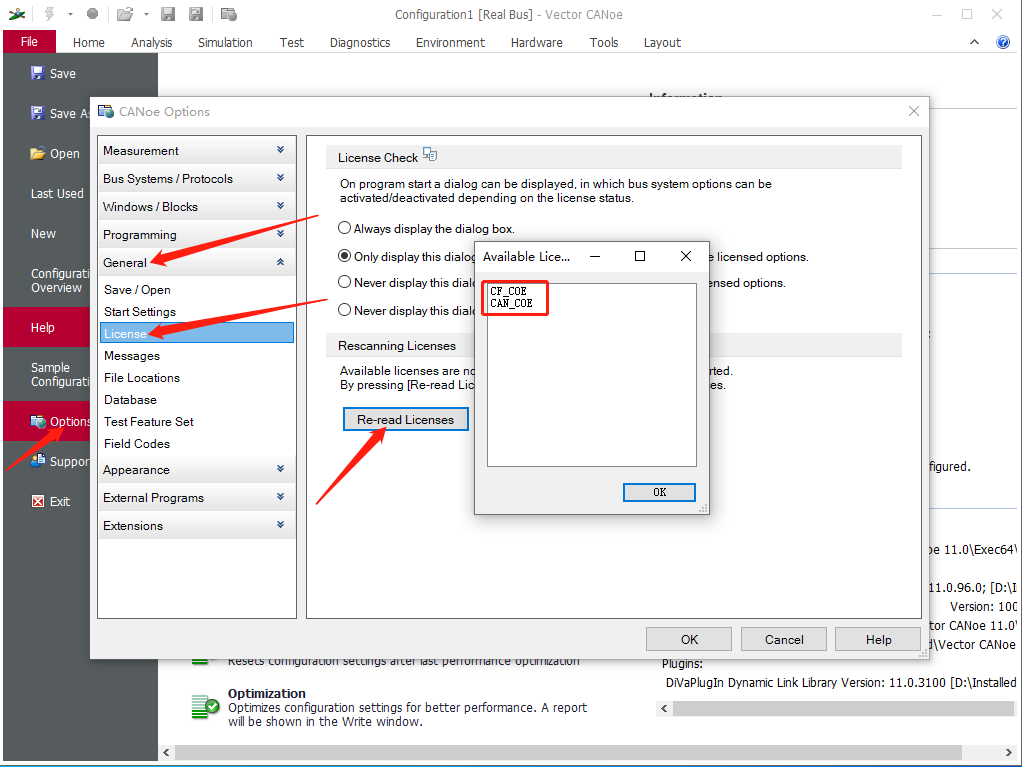Click Help in CANoe Options dialog
This screenshot has width=1022, height=767.
coord(878,639)
